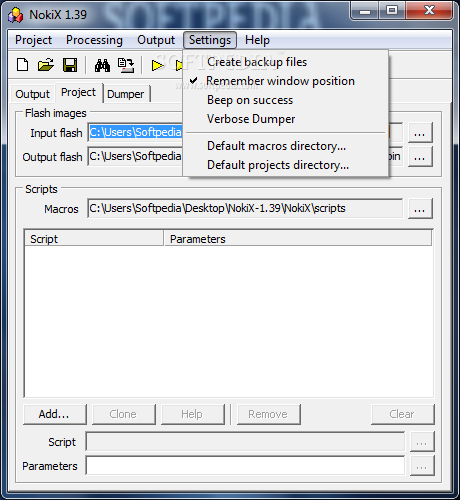This screenshot has width=460, height=500.
Task: Choose Default projects directory...
Action: (286, 165)
